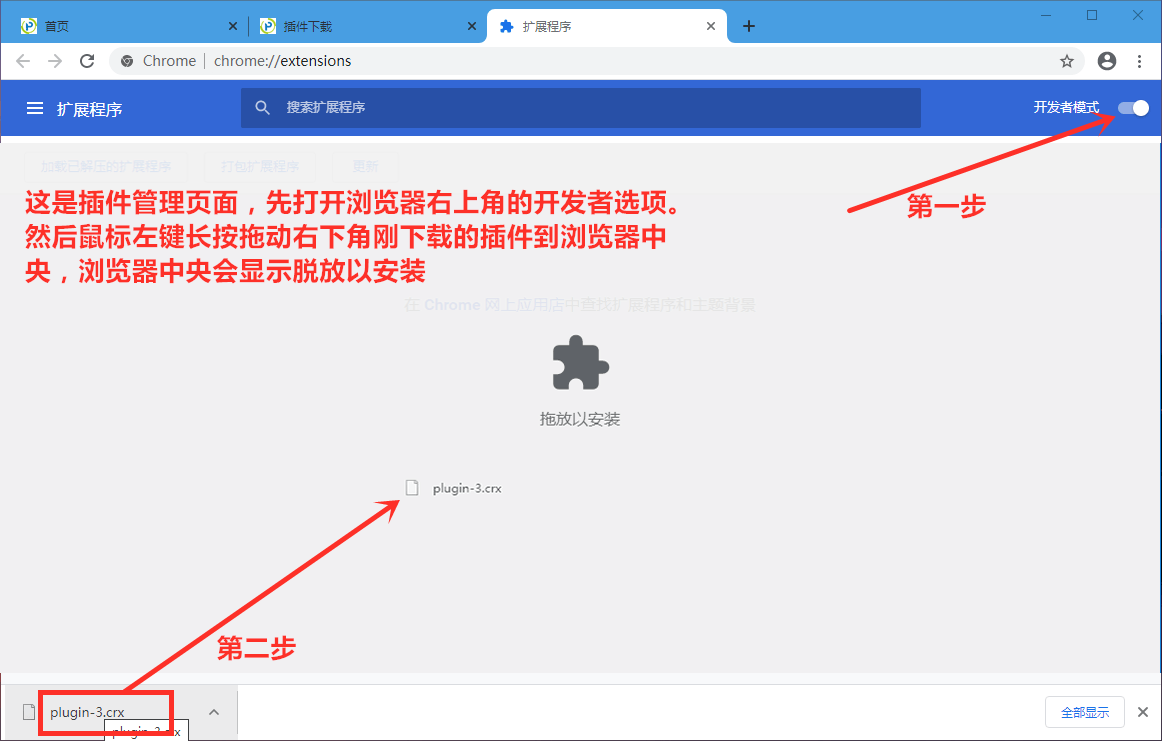Click the 更新 button

[365, 165]
